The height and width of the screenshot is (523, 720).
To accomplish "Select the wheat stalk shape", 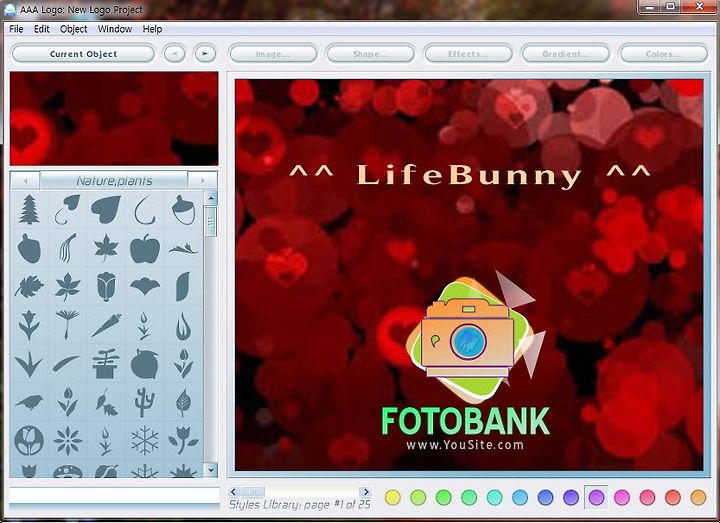I will (x=68, y=248).
